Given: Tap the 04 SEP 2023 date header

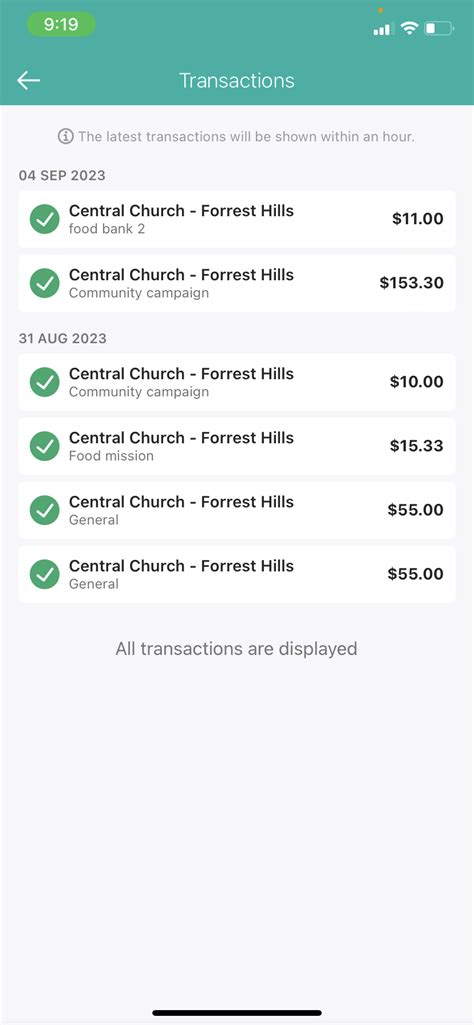Looking at the screenshot, I should [x=62, y=175].
